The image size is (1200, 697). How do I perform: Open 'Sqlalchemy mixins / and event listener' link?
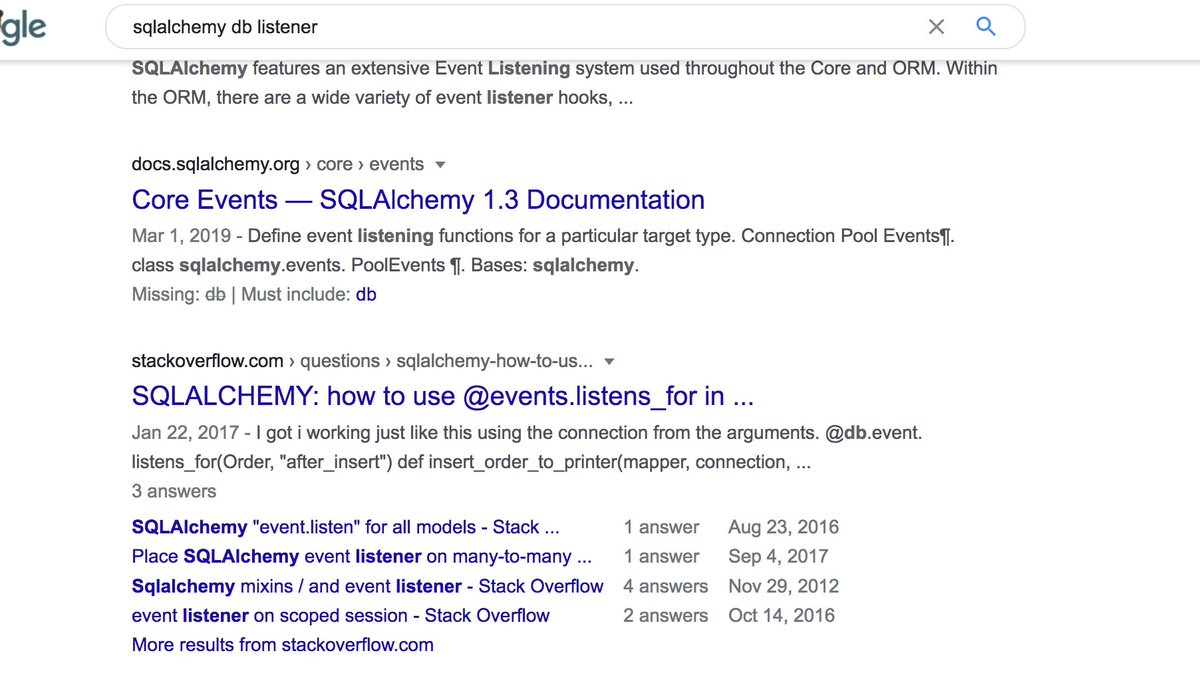point(368,586)
